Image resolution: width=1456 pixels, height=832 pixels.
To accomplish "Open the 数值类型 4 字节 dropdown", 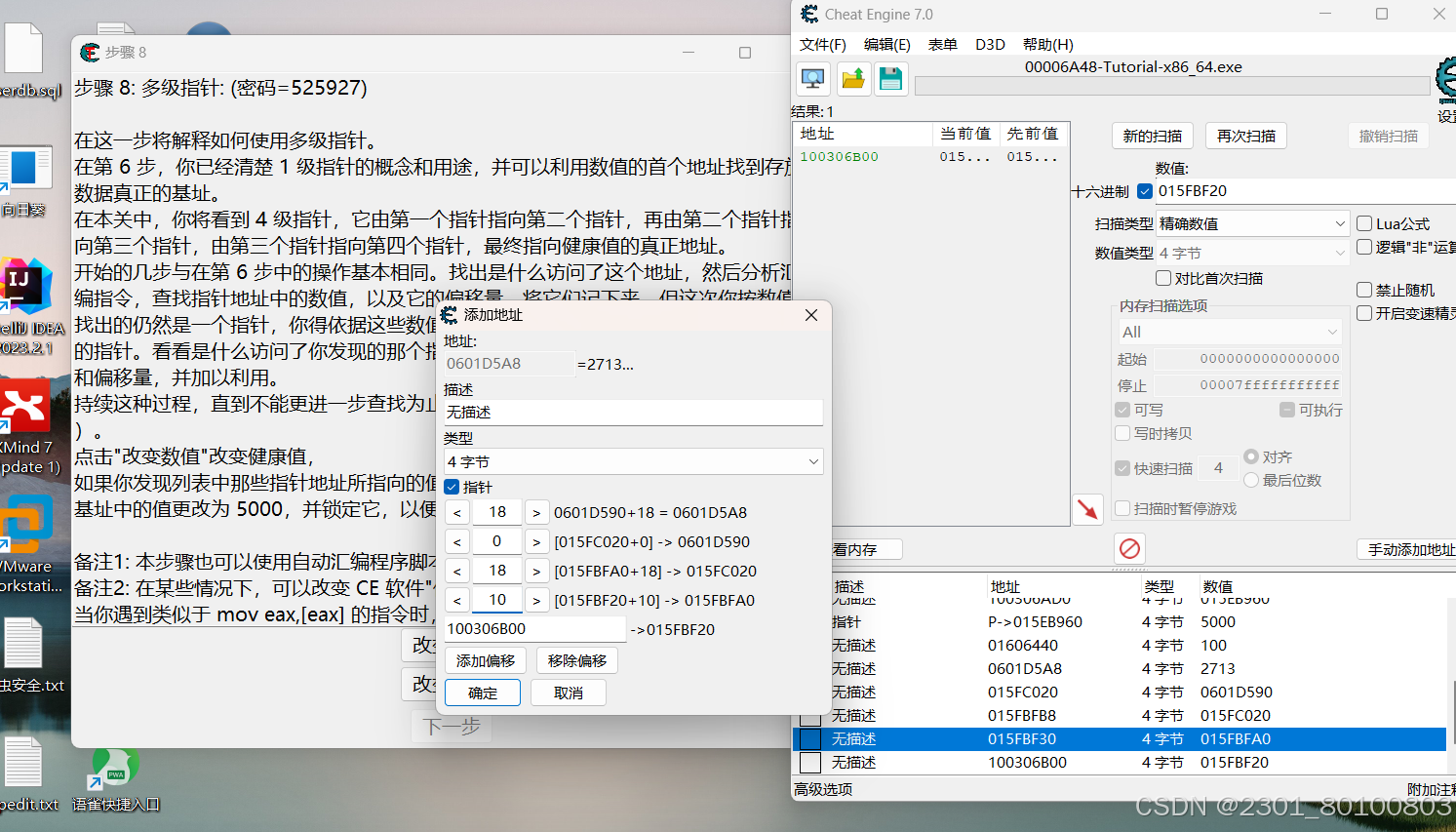I will (x=1252, y=253).
